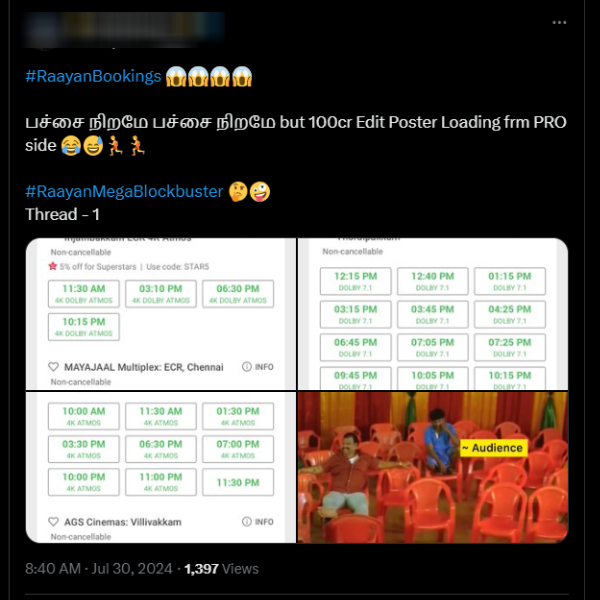Choose the 06:30 PM 4K Dolby Atmos show
Viewport: 600px width, 600px height.
click(238, 293)
